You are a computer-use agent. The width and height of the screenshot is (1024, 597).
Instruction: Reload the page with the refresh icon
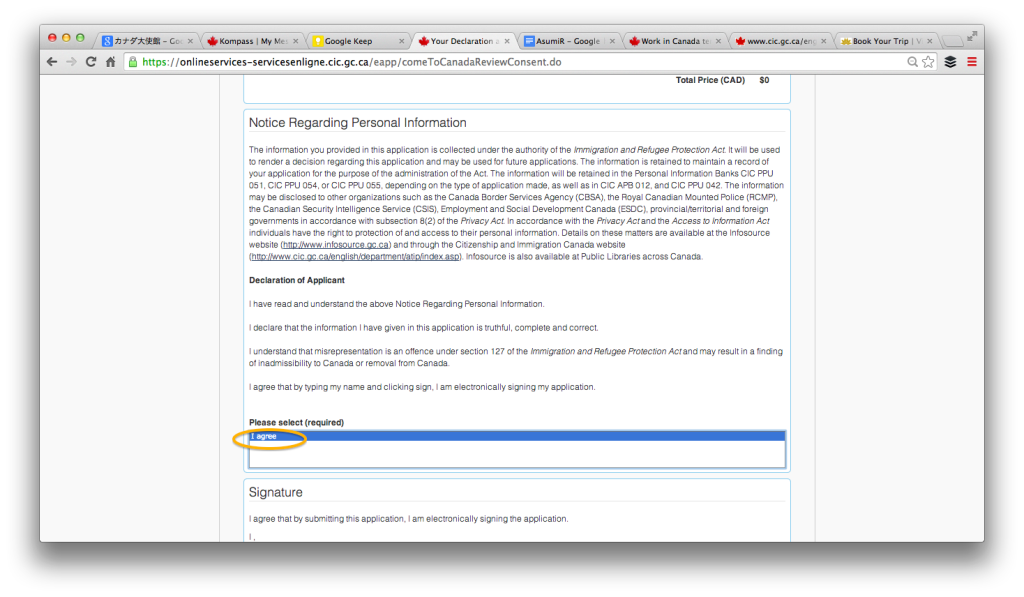[x=91, y=62]
